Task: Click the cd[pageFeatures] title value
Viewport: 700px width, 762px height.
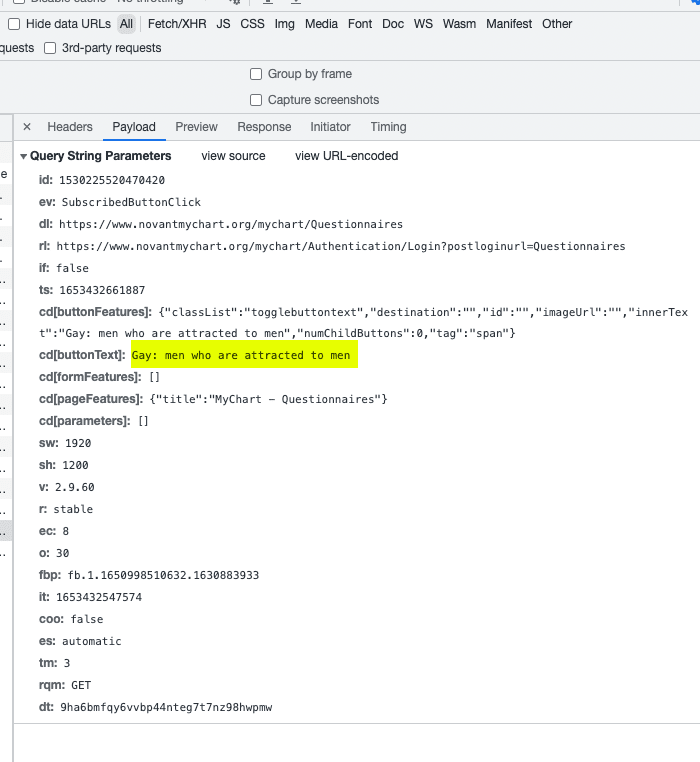Action: 268,399
